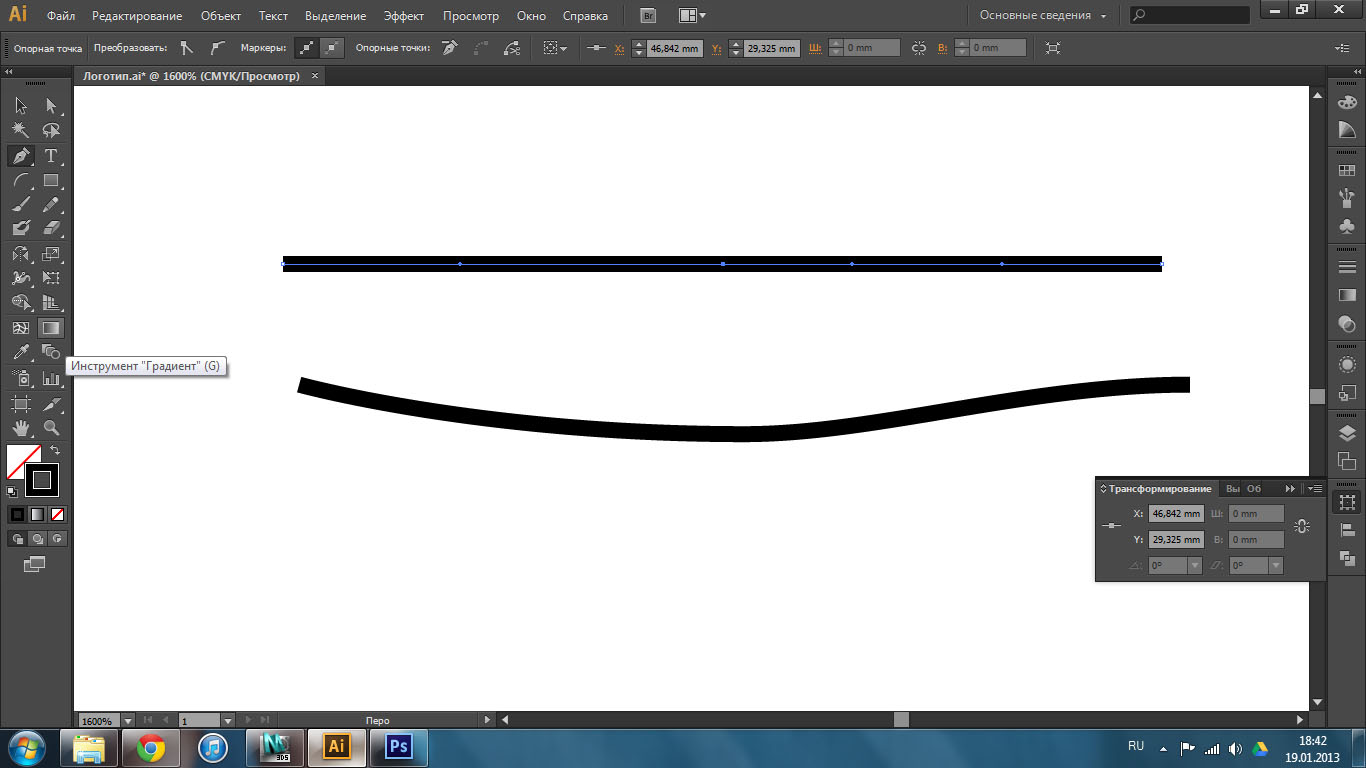Select the Direct Selection tool
The width and height of the screenshot is (1366, 768).
point(51,106)
